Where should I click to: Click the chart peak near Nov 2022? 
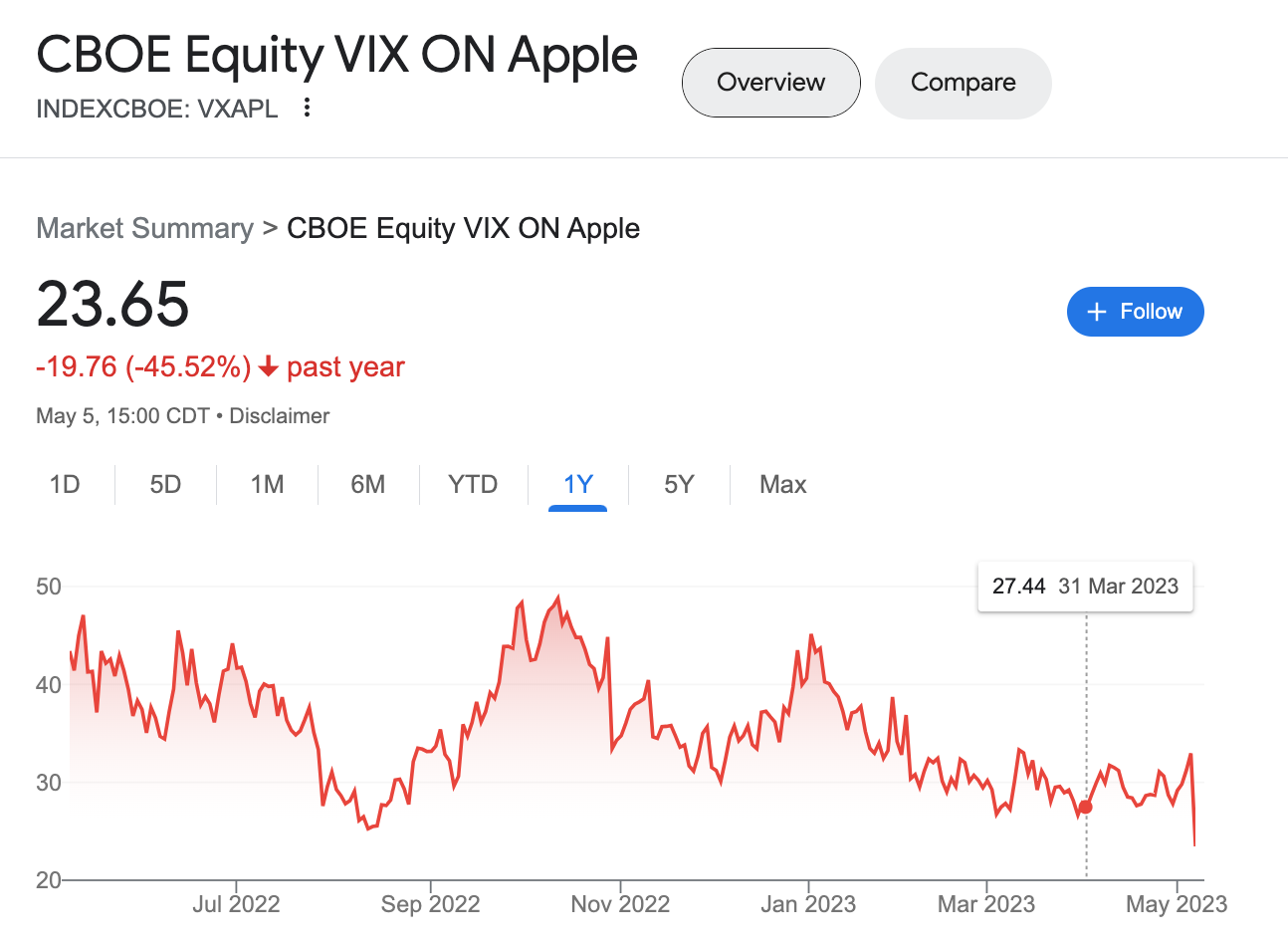(557, 598)
